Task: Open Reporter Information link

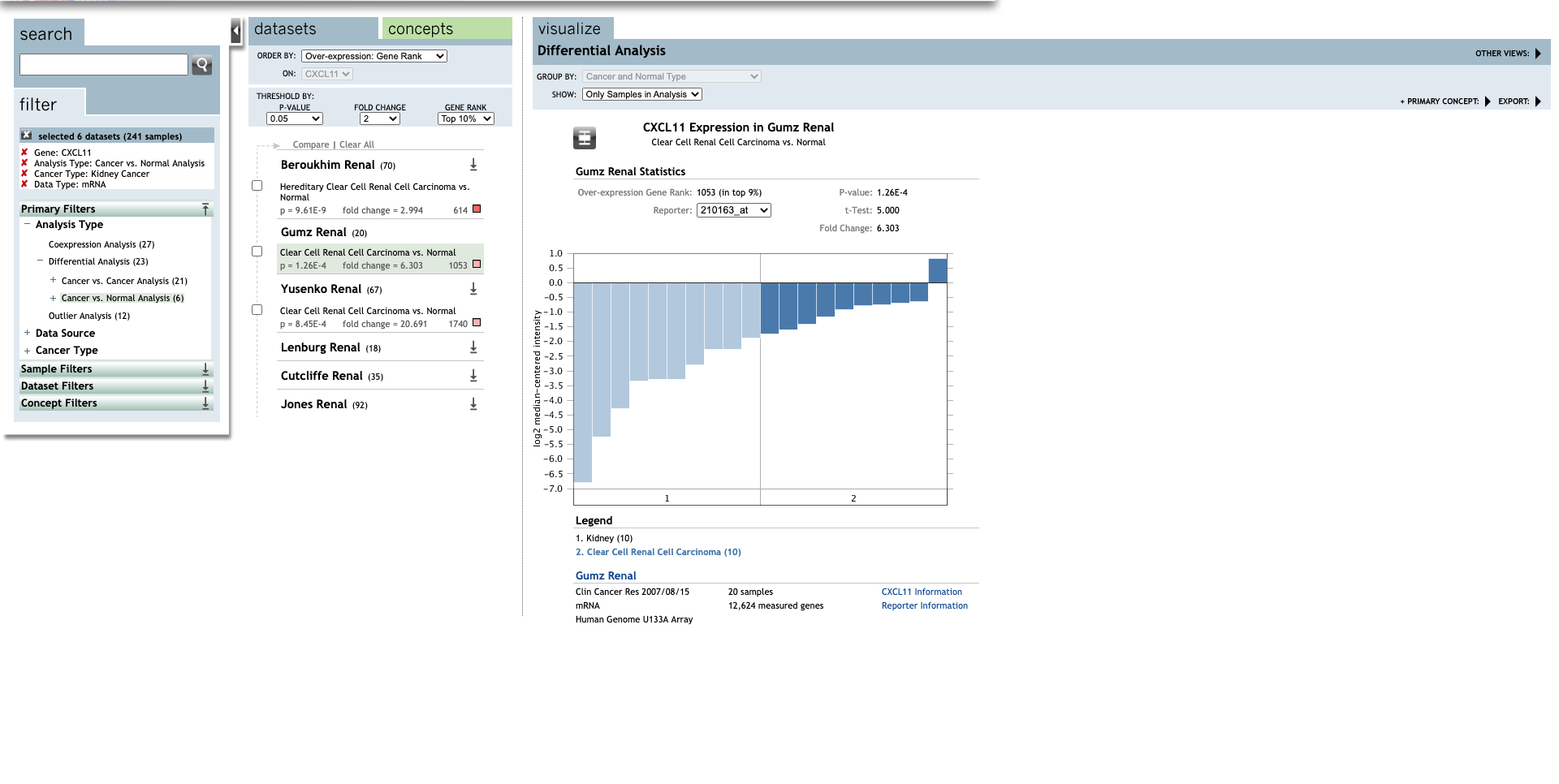Action: pos(925,605)
